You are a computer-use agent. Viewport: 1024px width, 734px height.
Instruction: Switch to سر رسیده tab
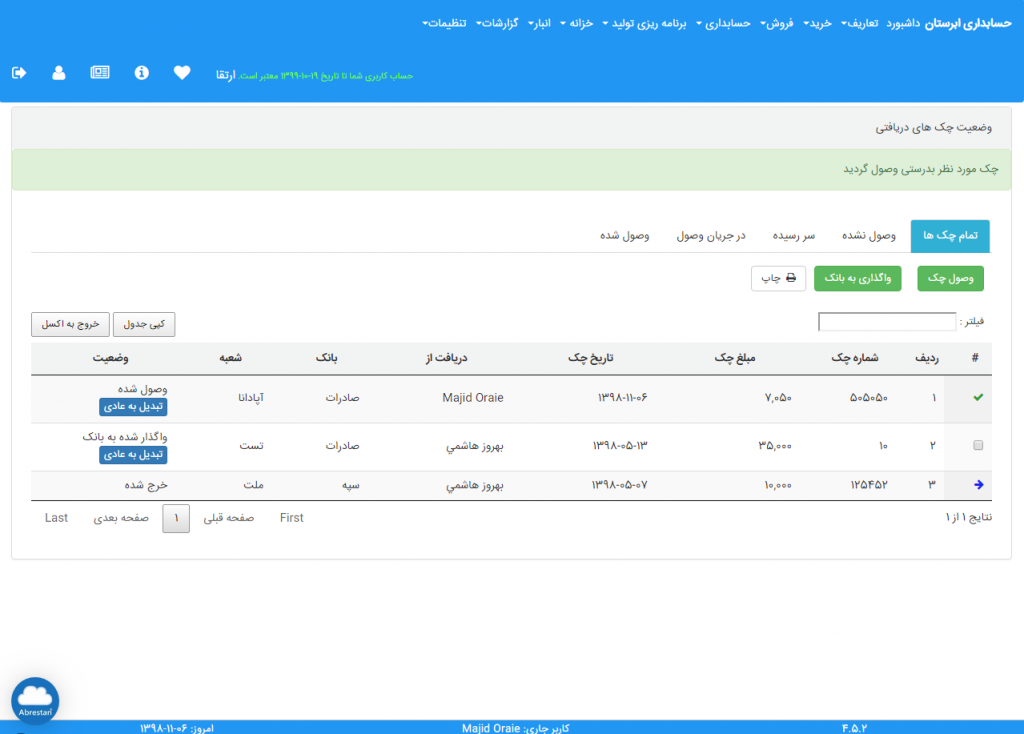pyautogui.click(x=793, y=236)
